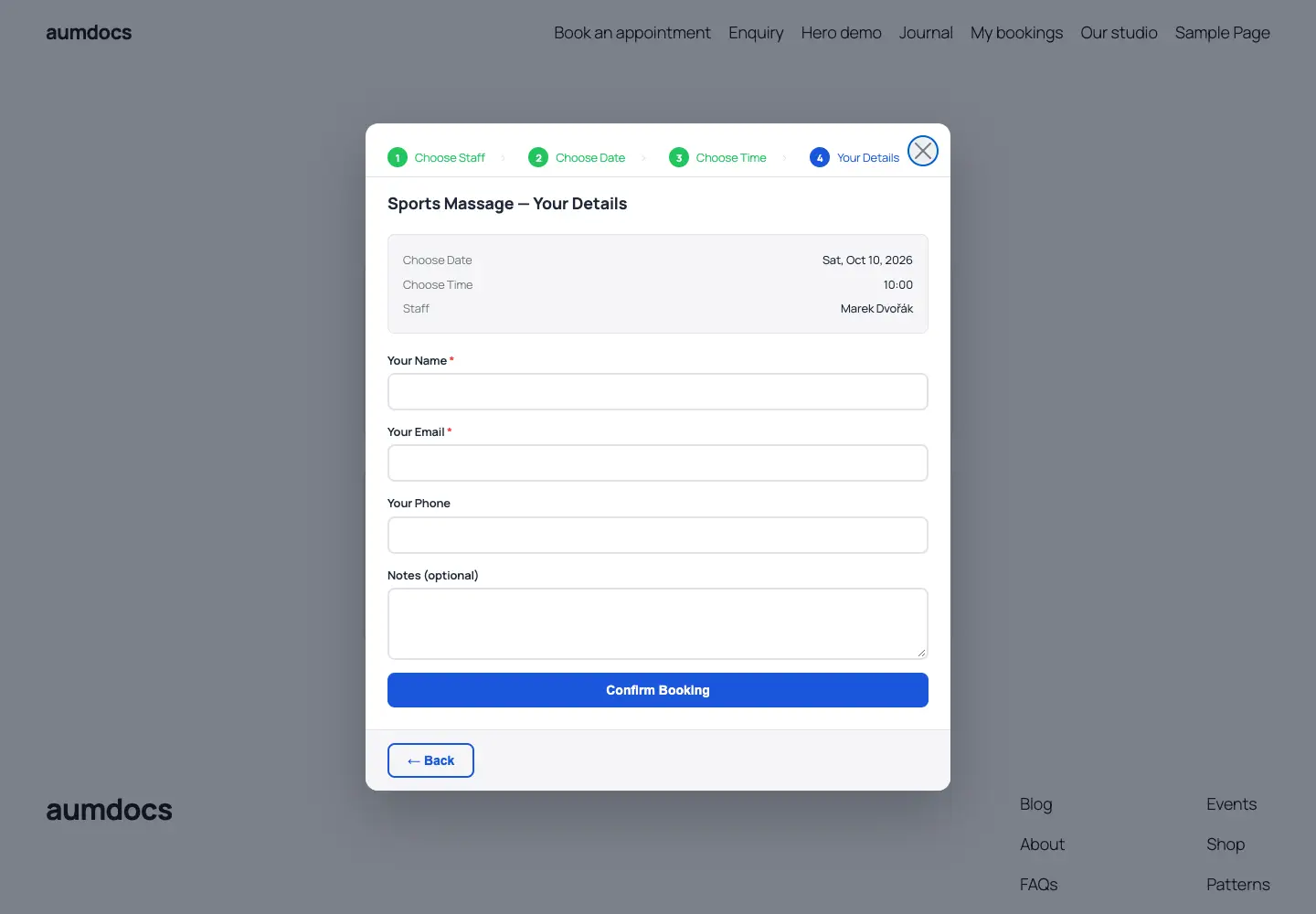This screenshot has width=1316, height=914.
Task: Click the staff name Marek Dvořák
Action: point(876,309)
